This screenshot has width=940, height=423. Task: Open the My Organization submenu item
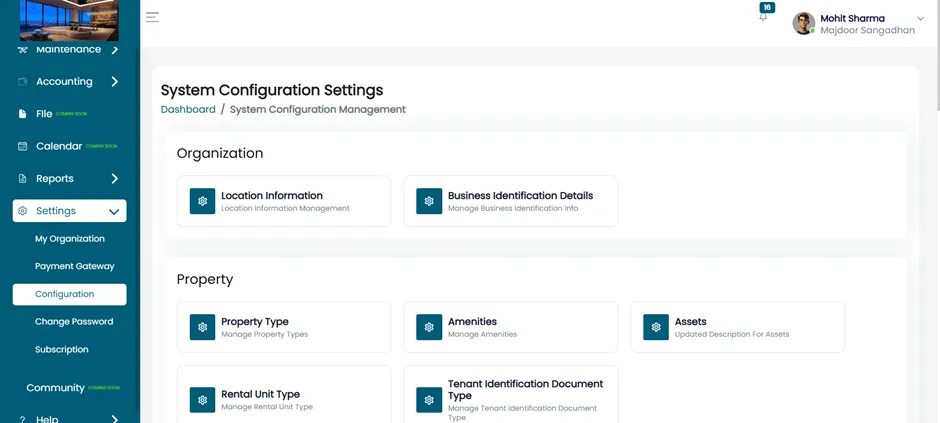point(70,238)
